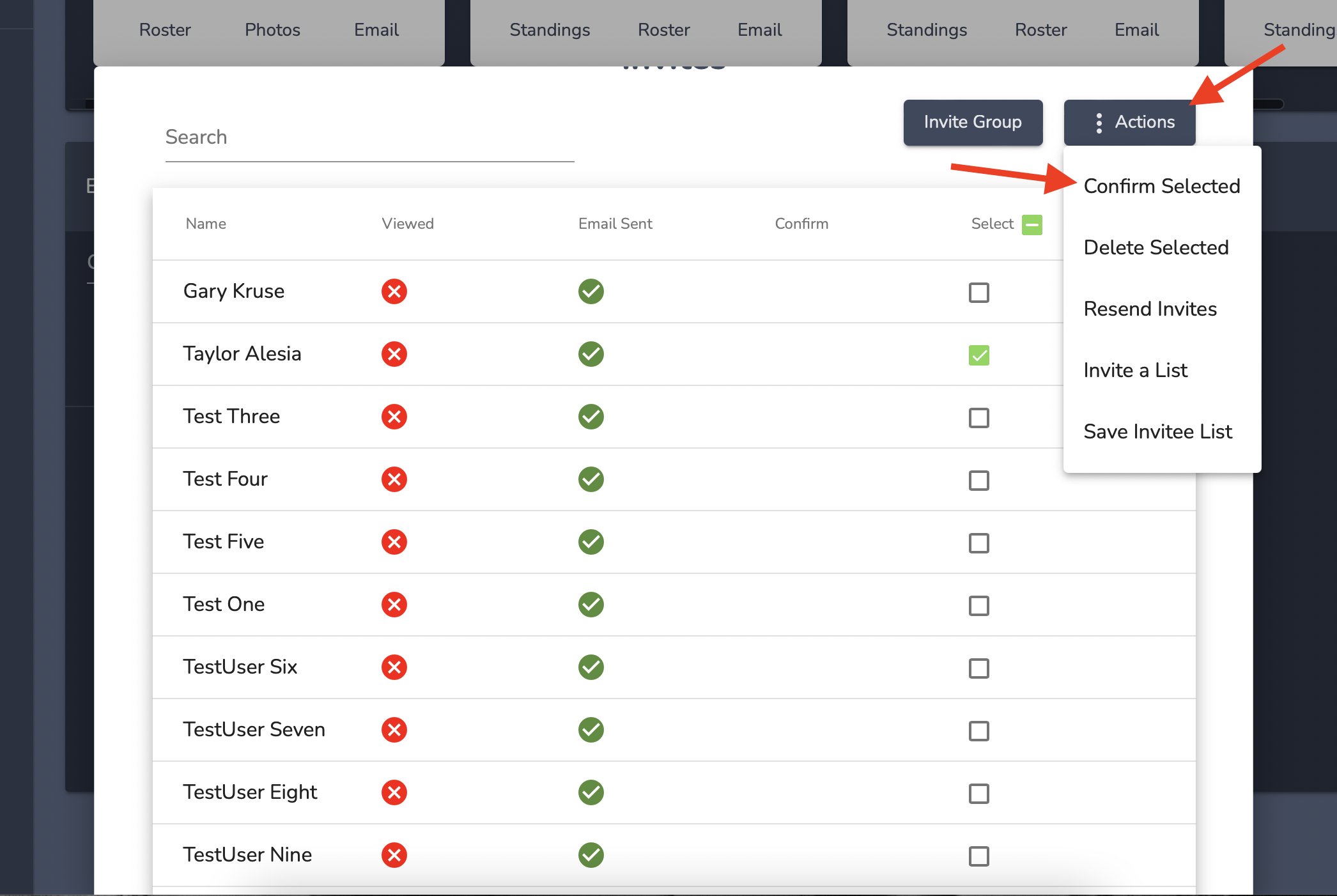Select TestUser Seven's checkbox
Screen dimensions: 1337x896
click(979, 731)
